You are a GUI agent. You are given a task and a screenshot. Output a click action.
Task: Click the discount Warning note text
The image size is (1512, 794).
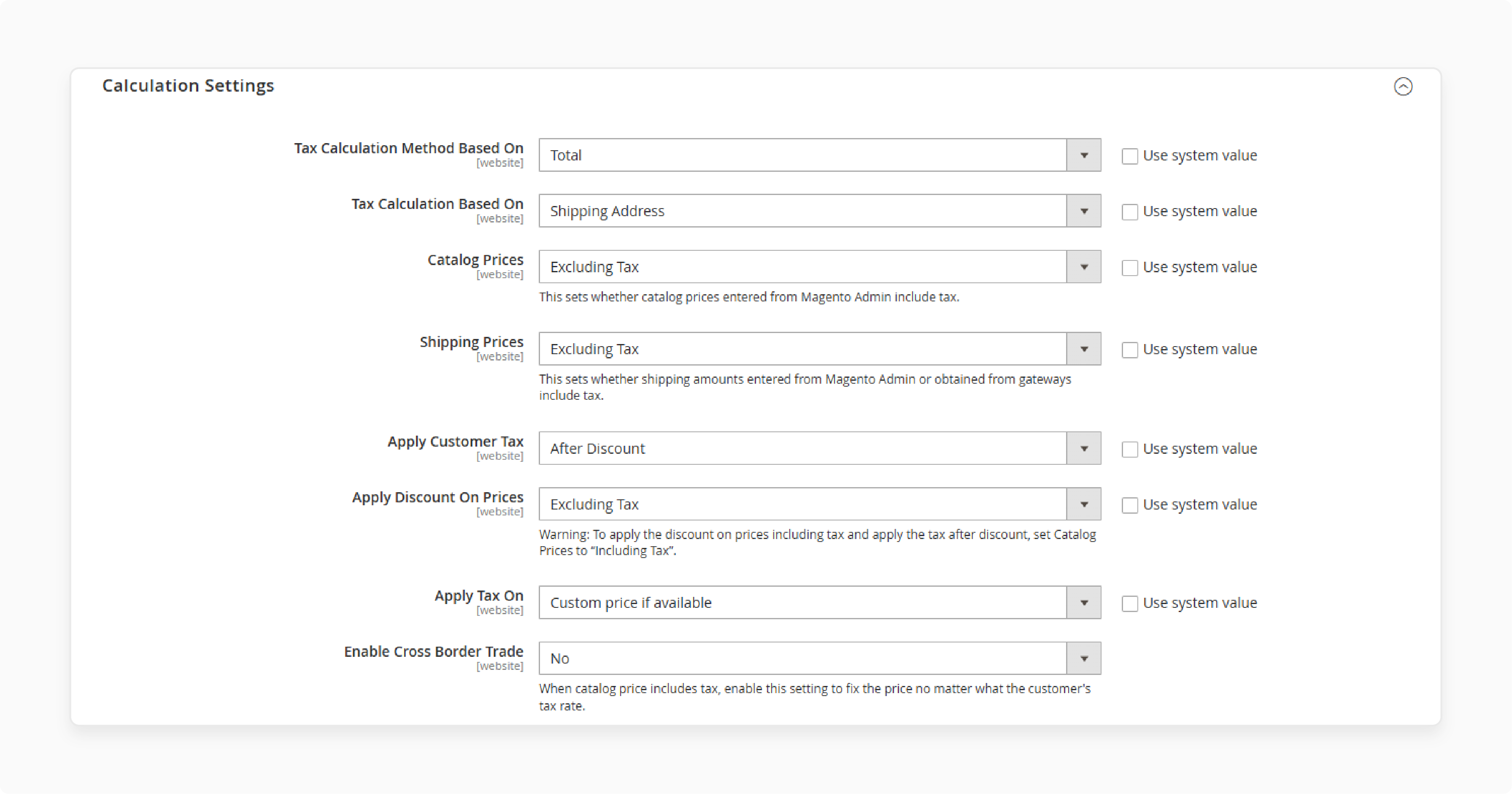(818, 542)
